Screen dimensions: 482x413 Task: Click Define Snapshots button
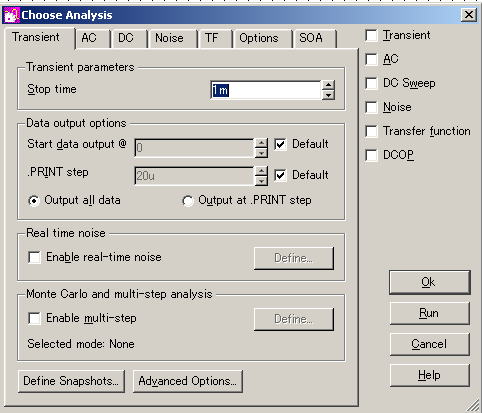coord(71,381)
